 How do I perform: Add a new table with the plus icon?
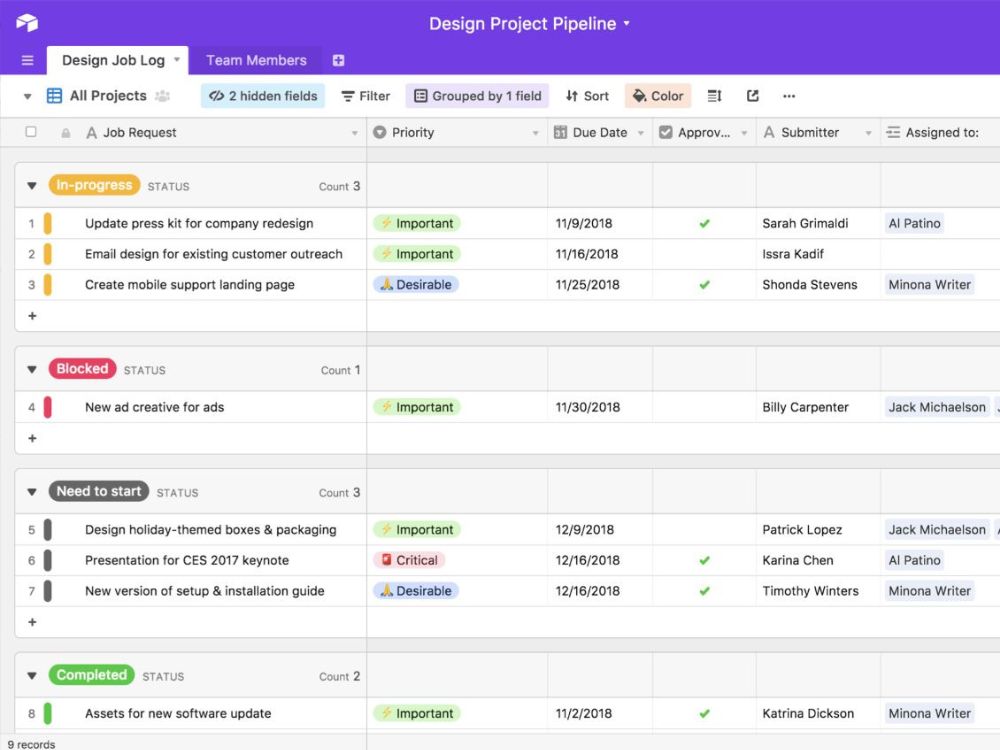pyautogui.click(x=338, y=60)
